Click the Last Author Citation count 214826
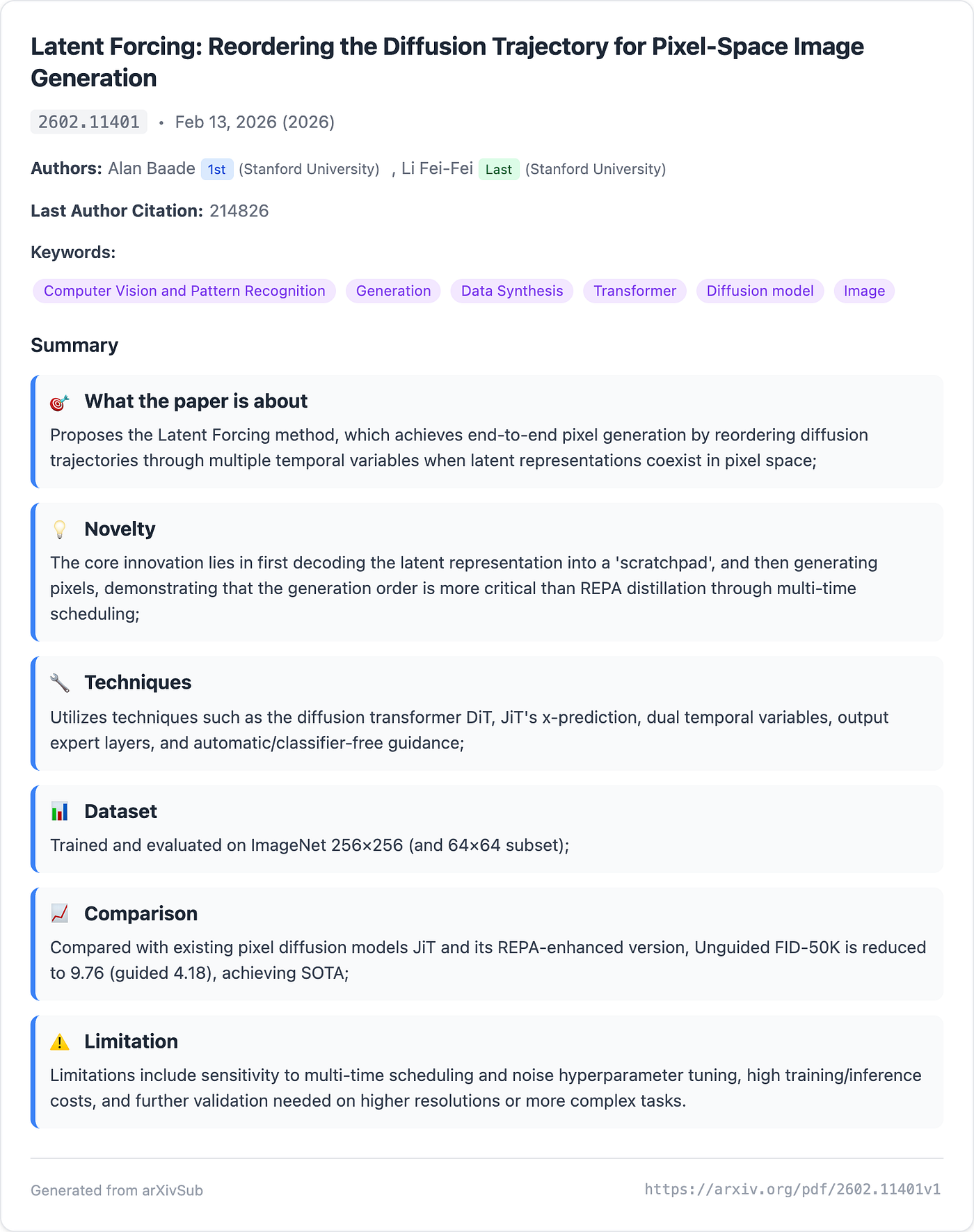The width and height of the screenshot is (974, 1232). pos(239,211)
